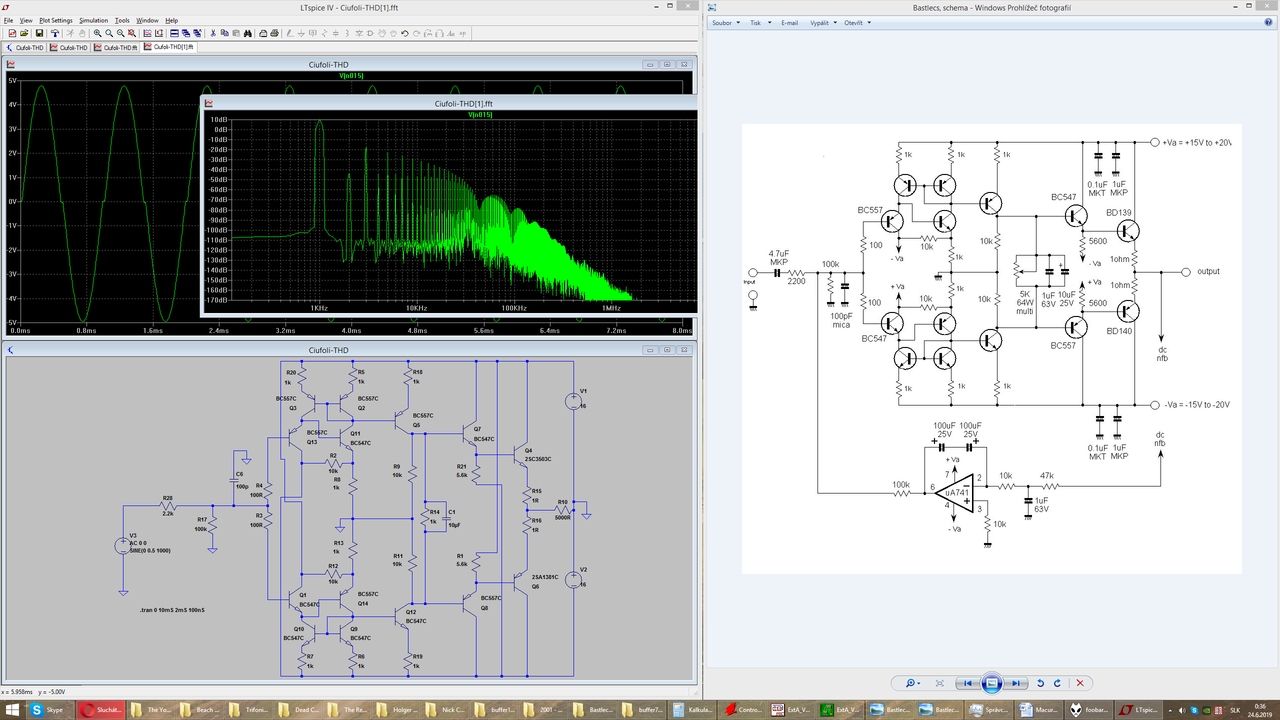Image resolution: width=1280 pixels, height=720 pixels.
Task: Click the Cascade Windows toolbar icon
Action: coord(186,33)
